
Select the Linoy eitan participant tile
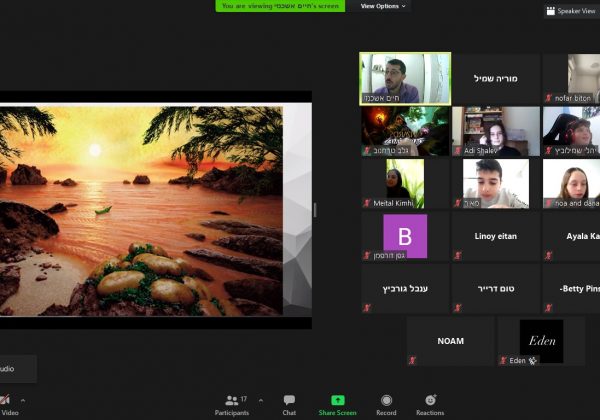(x=496, y=236)
